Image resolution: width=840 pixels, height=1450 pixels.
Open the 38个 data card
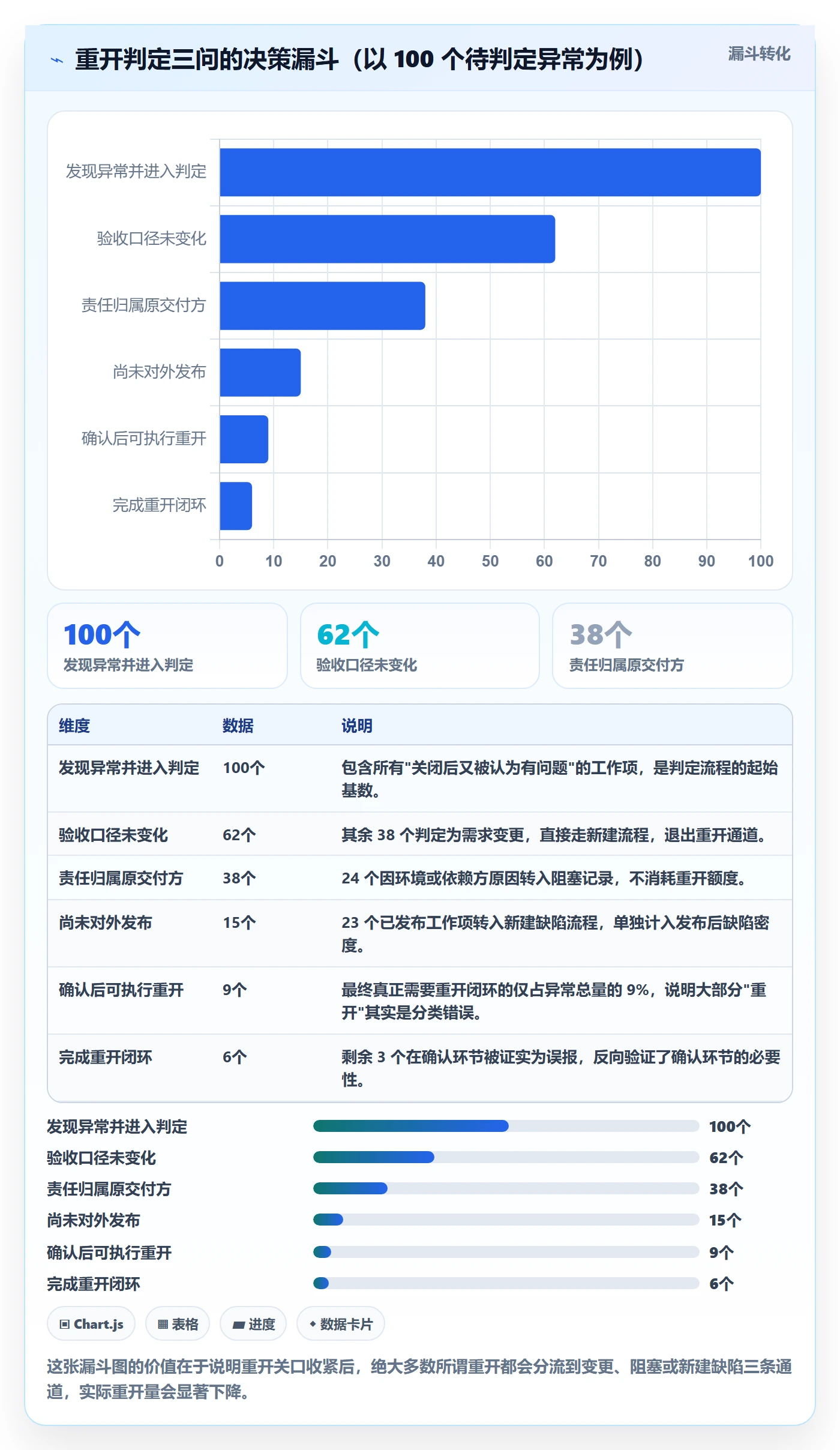click(x=673, y=646)
